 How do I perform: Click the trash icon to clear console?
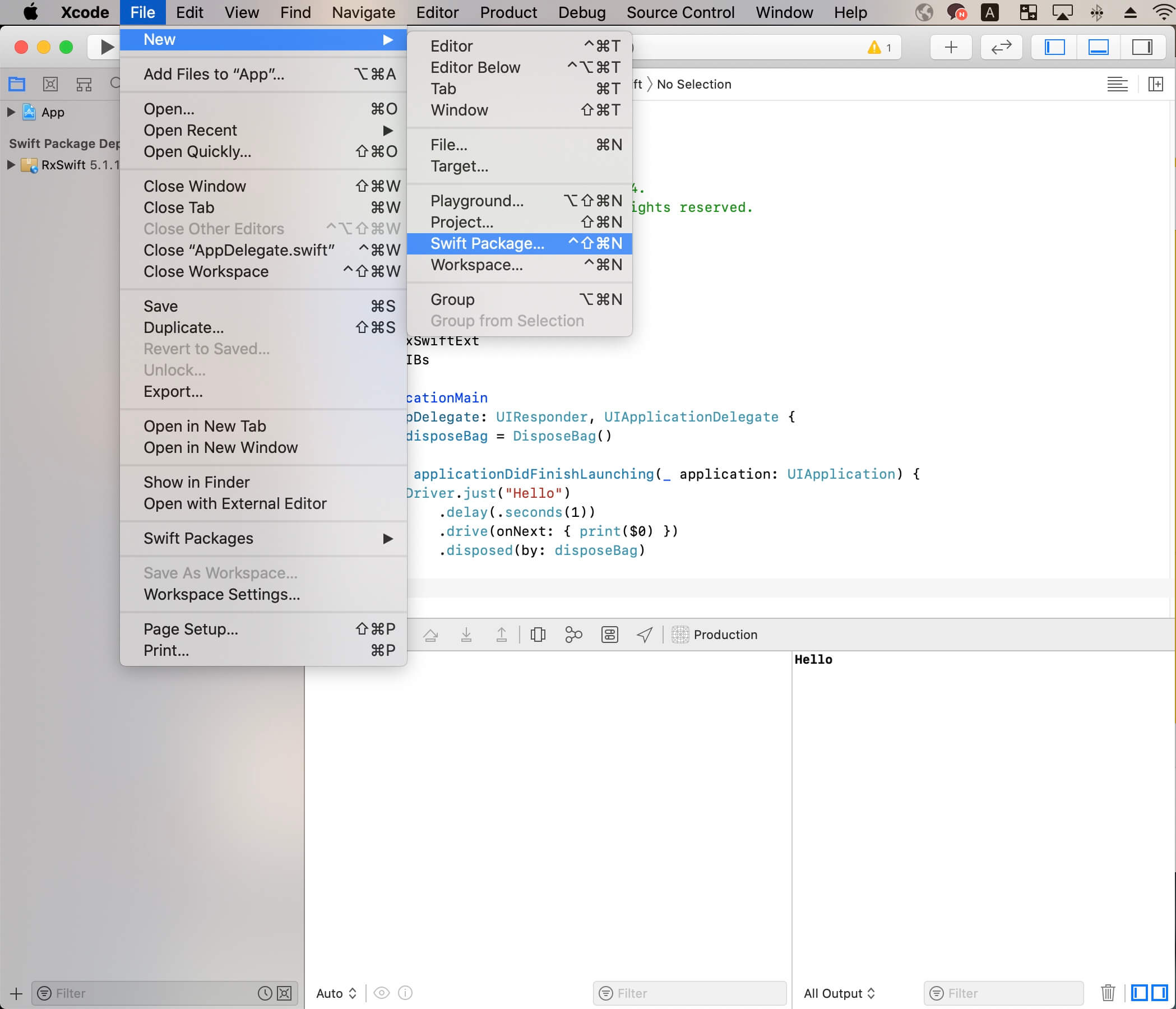click(1107, 993)
